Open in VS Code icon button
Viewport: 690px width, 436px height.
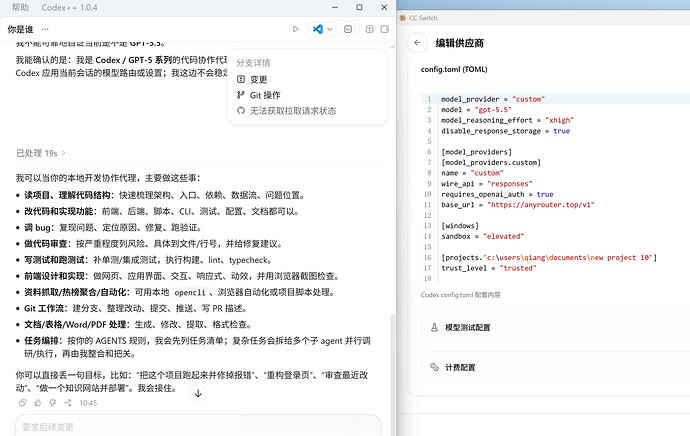tap(318, 29)
